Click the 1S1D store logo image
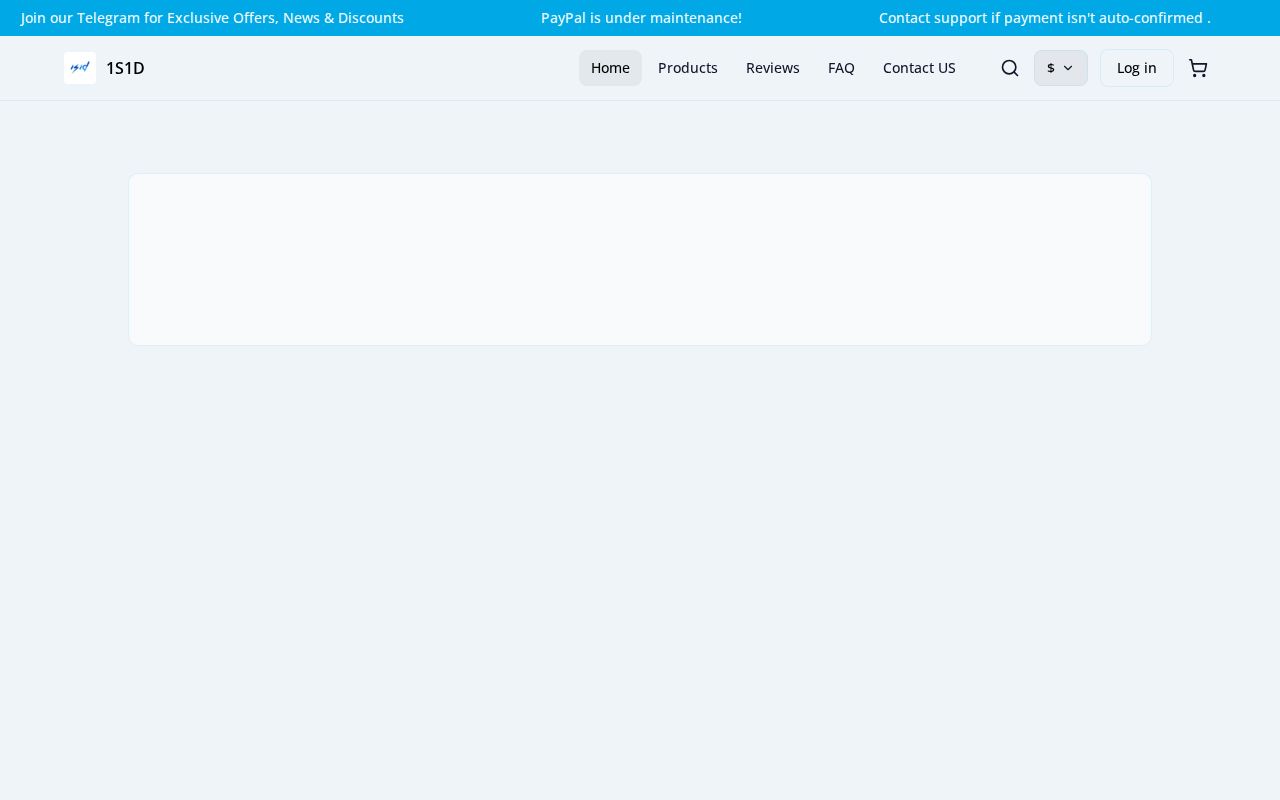Image resolution: width=1280 pixels, height=800 pixels. click(80, 68)
